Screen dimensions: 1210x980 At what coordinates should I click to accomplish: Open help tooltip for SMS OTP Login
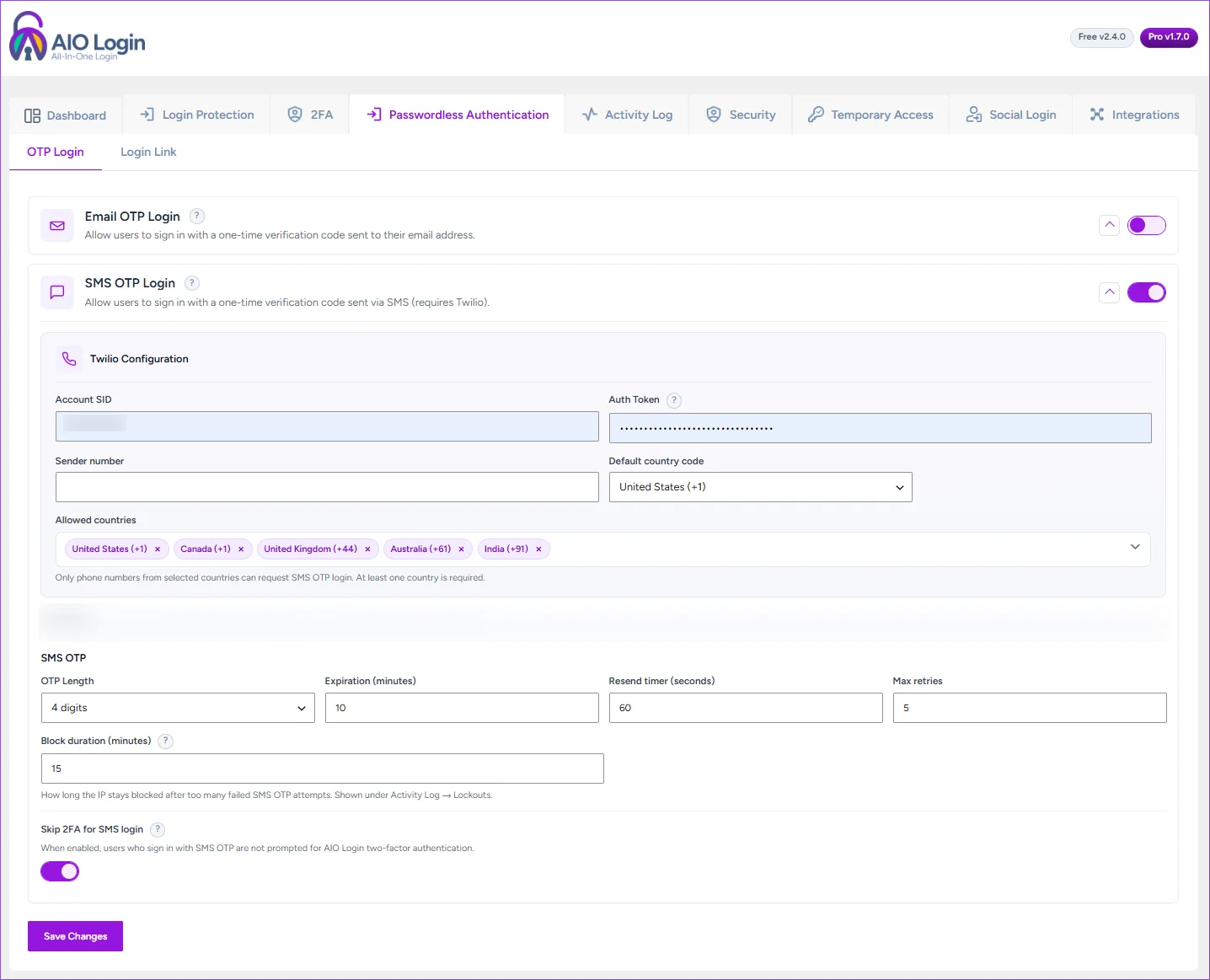tap(192, 283)
